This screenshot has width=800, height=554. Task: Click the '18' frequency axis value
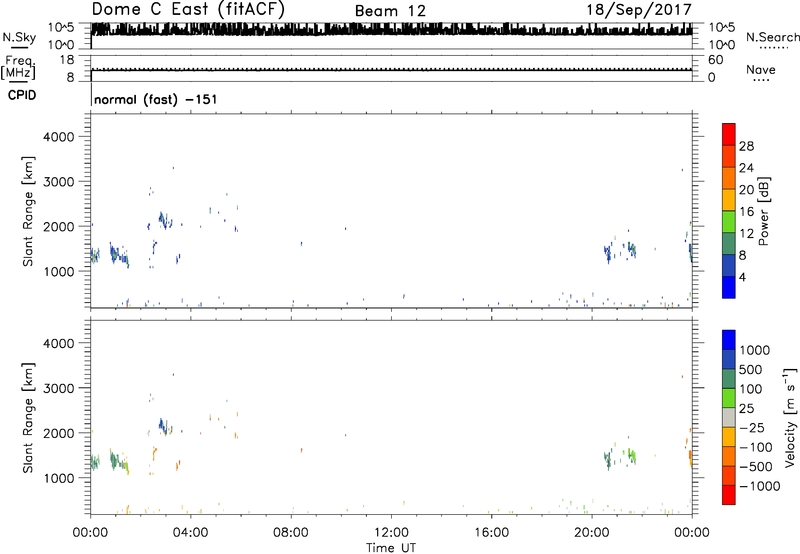pos(67,60)
